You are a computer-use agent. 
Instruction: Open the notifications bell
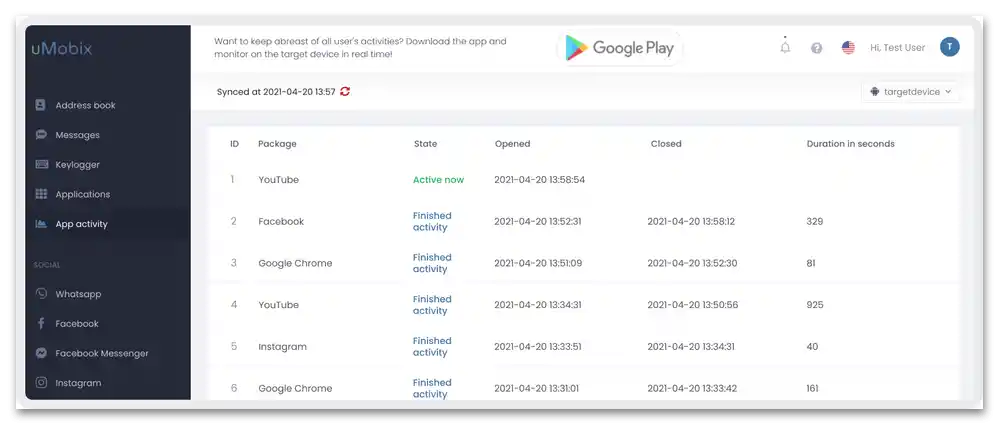[x=785, y=47]
